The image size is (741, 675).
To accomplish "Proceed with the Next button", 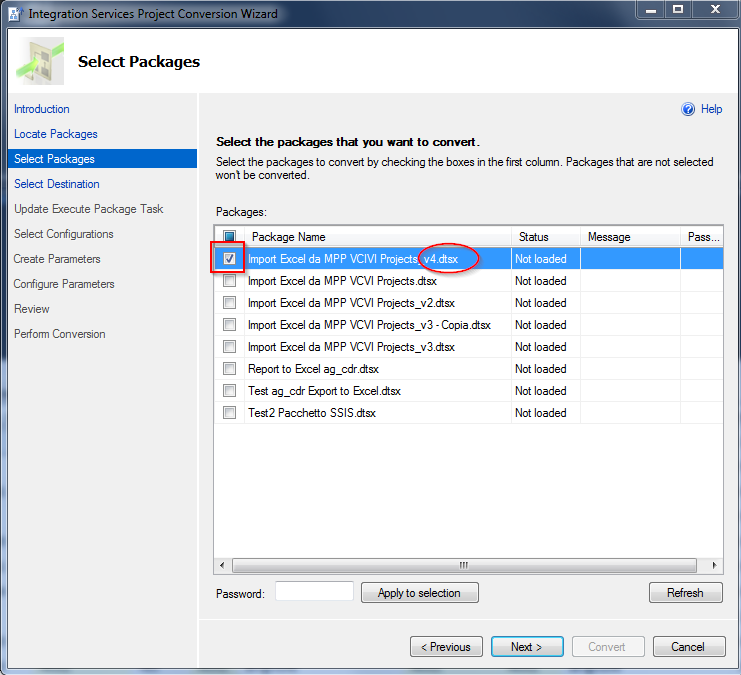I will pyautogui.click(x=527, y=647).
